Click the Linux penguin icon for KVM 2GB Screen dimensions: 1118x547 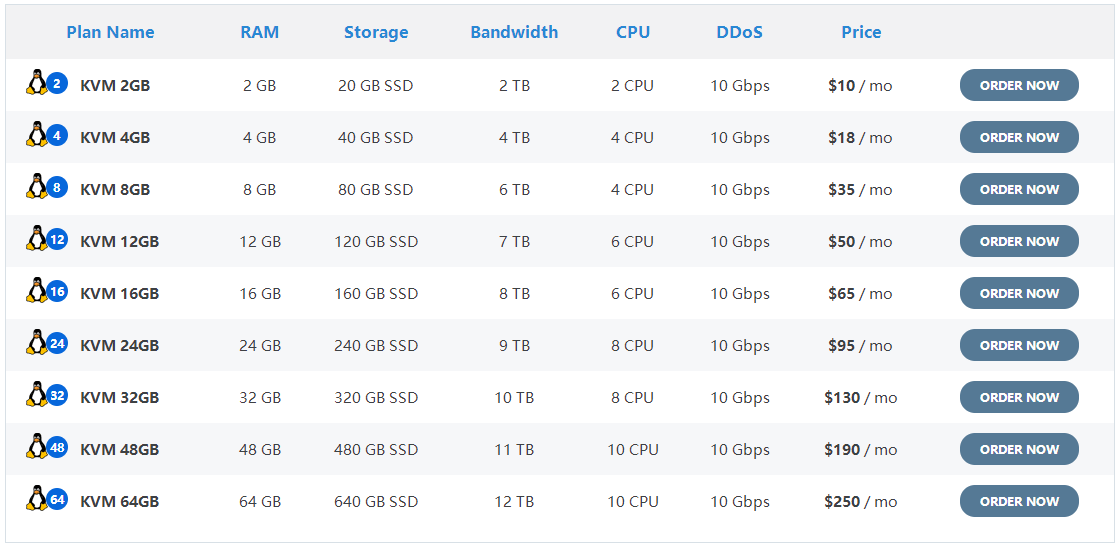pyautogui.click(x=38, y=83)
